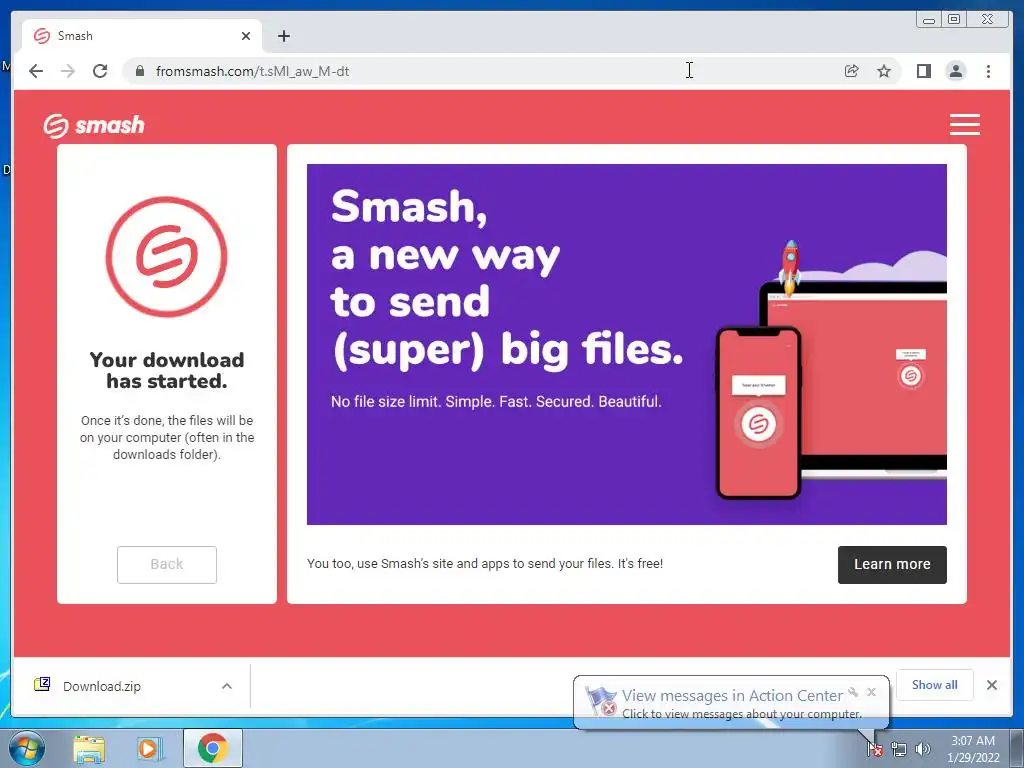This screenshot has width=1024, height=768.
Task: Click "You too, use Smash's site" text
Action: pyautogui.click(x=485, y=564)
